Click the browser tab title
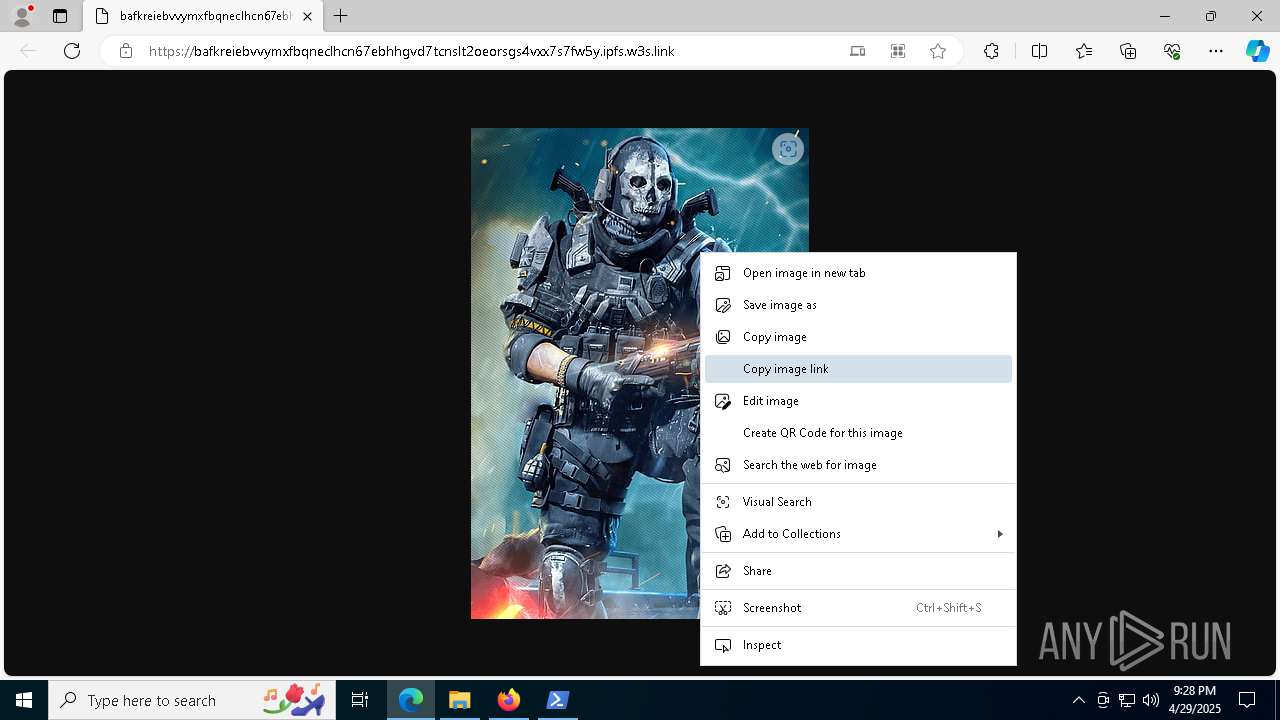The height and width of the screenshot is (720, 1280). 205,16
